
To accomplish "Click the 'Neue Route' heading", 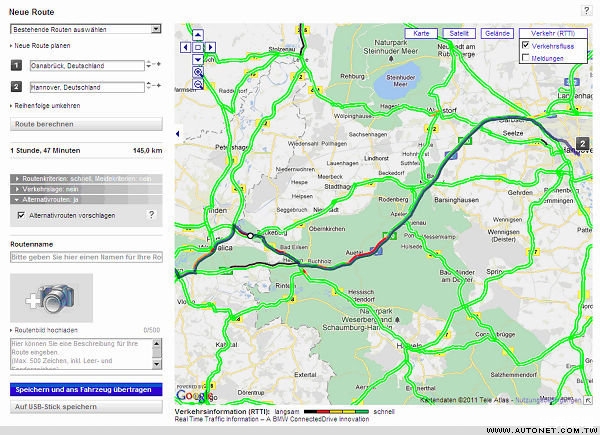I will click(31, 12).
